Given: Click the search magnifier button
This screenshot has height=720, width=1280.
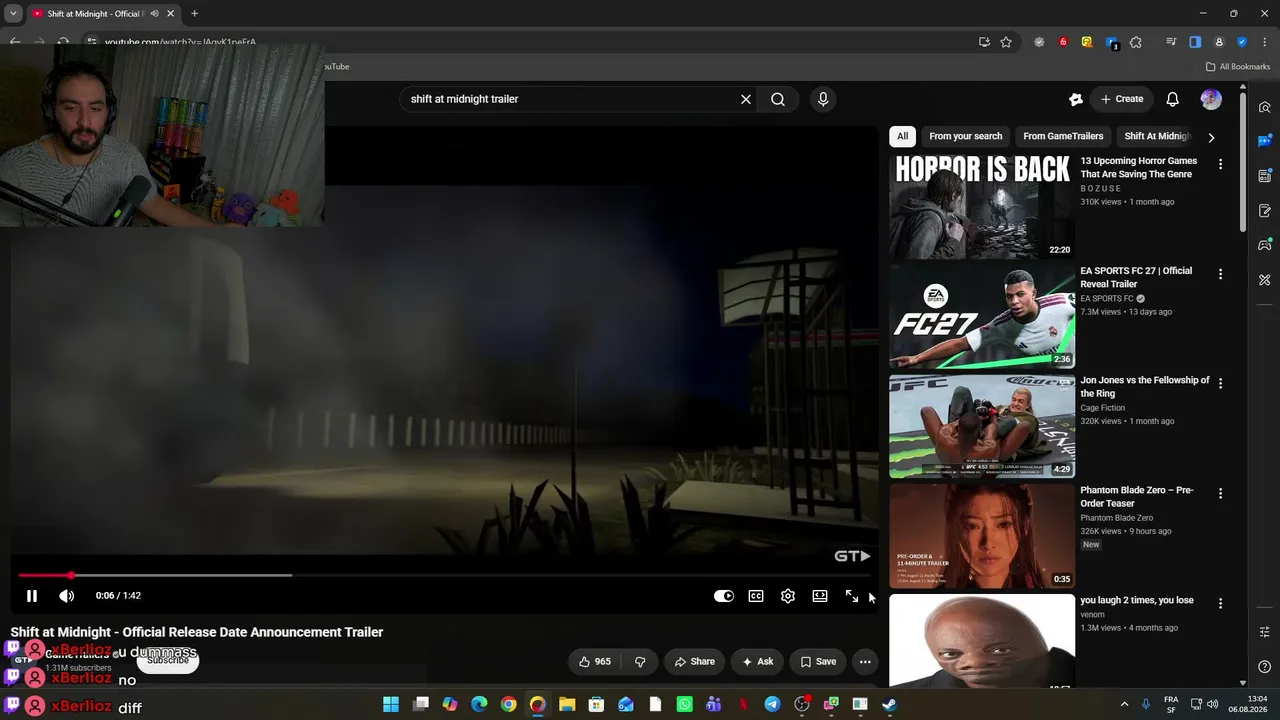Looking at the screenshot, I should coord(778,99).
